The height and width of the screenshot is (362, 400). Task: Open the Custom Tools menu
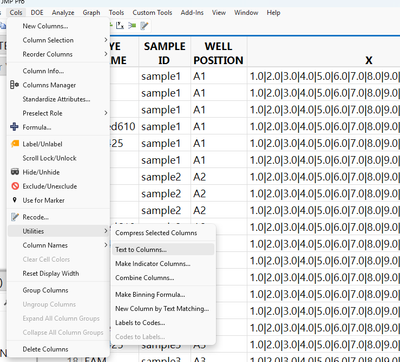coord(152,13)
